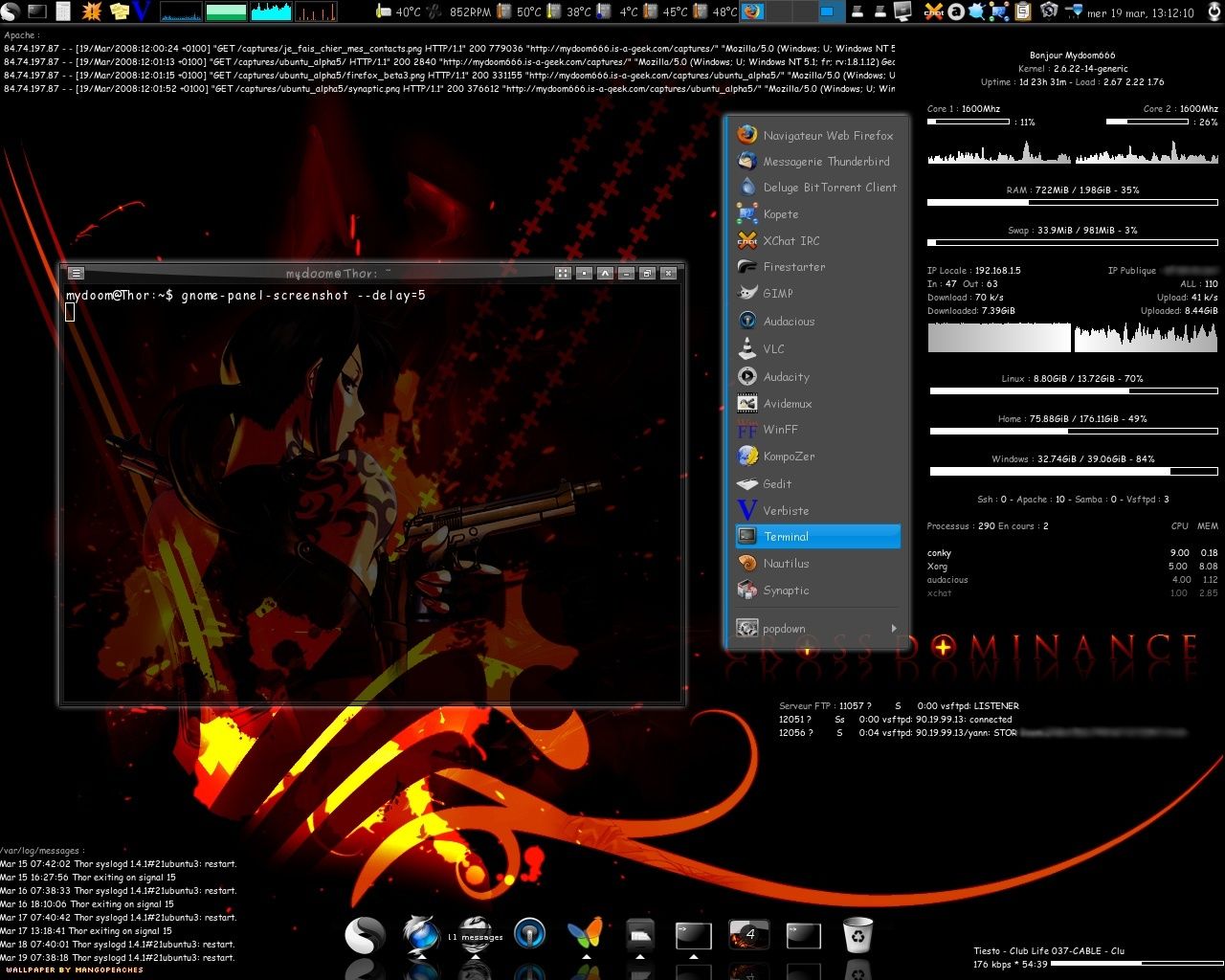Open the green memory monitor applet

click(x=226, y=11)
